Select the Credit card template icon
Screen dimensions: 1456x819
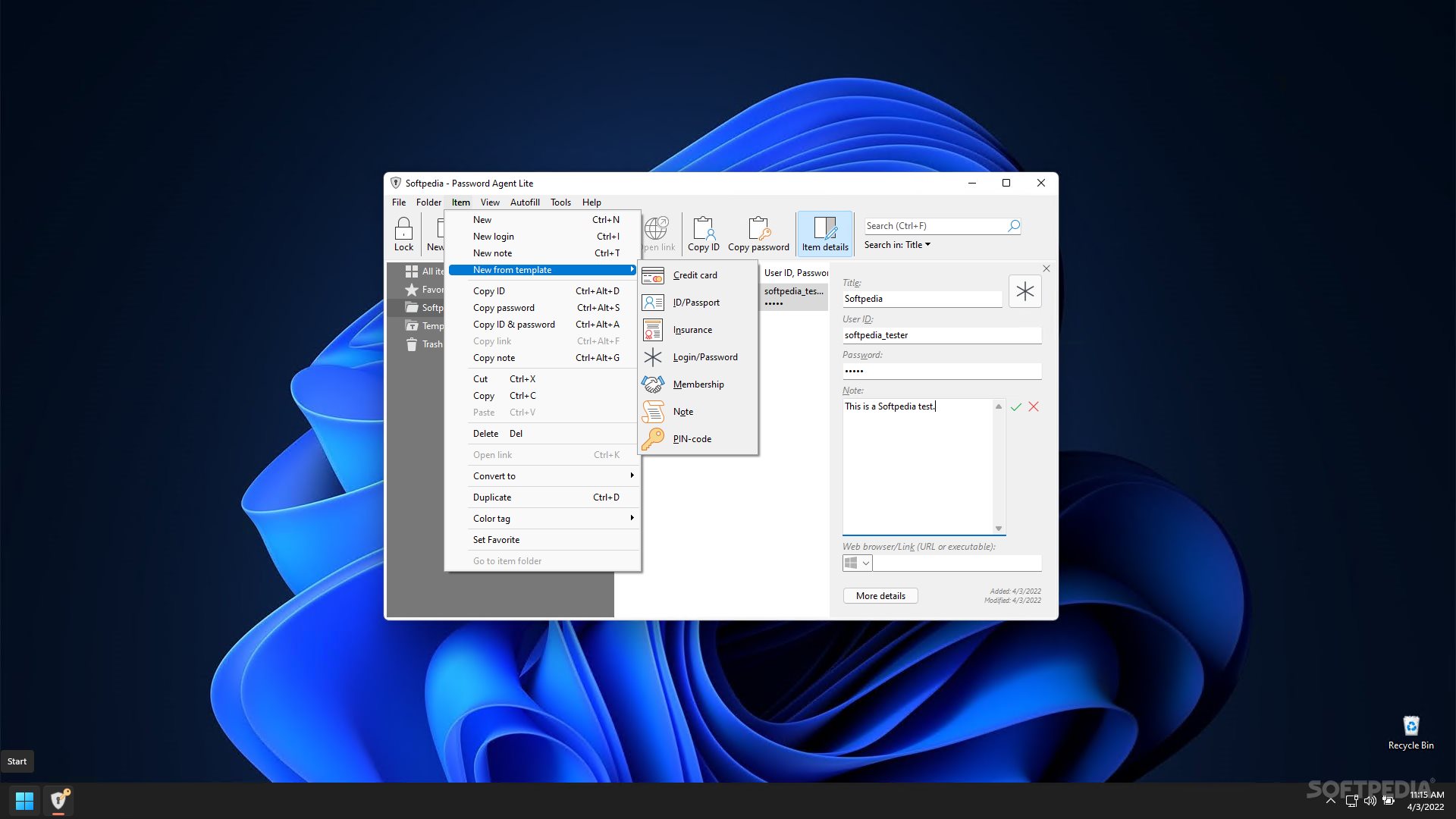click(653, 275)
